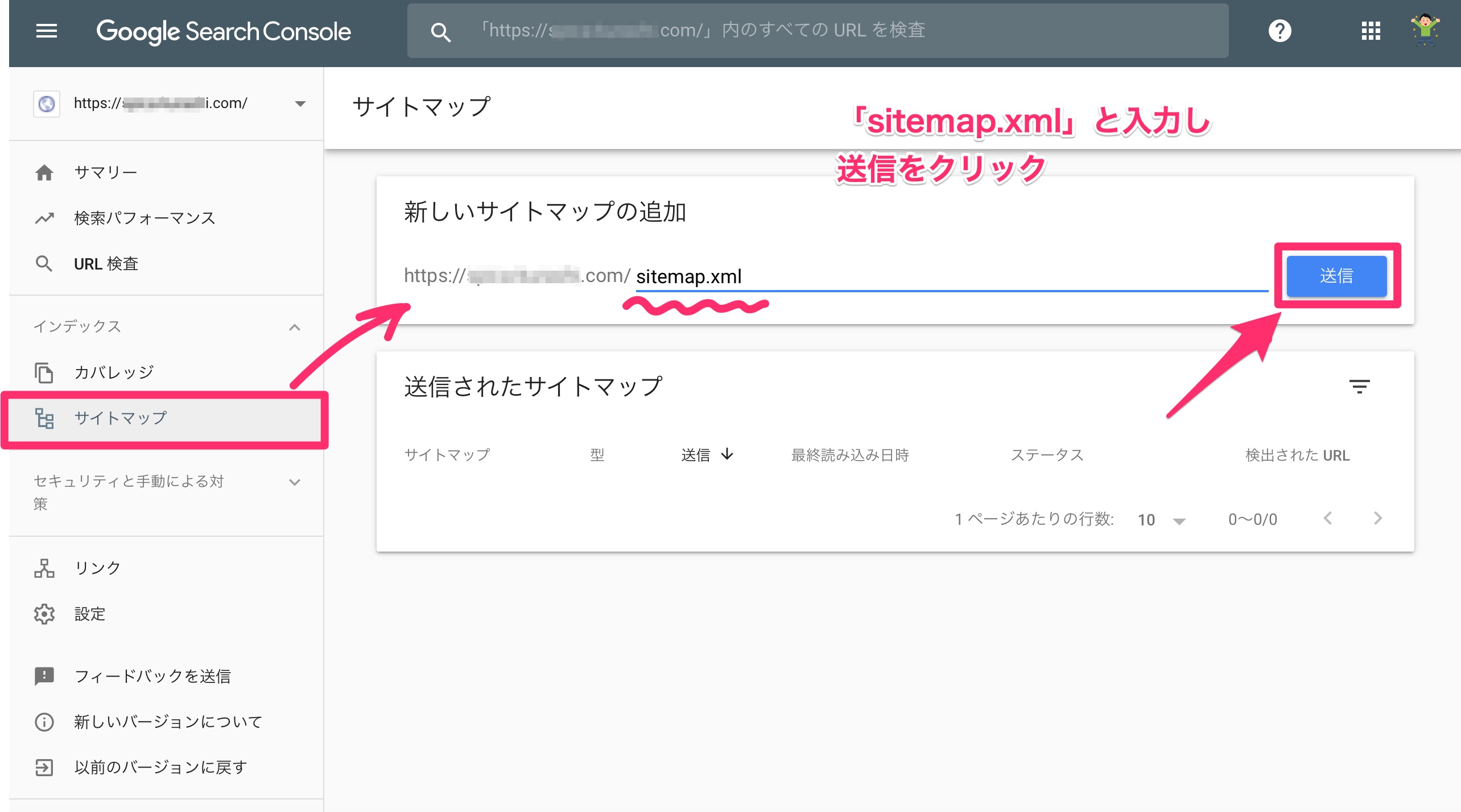The width and height of the screenshot is (1461, 812).
Task: Expand セキュリティと手動による対策 section
Action: pyautogui.click(x=295, y=482)
